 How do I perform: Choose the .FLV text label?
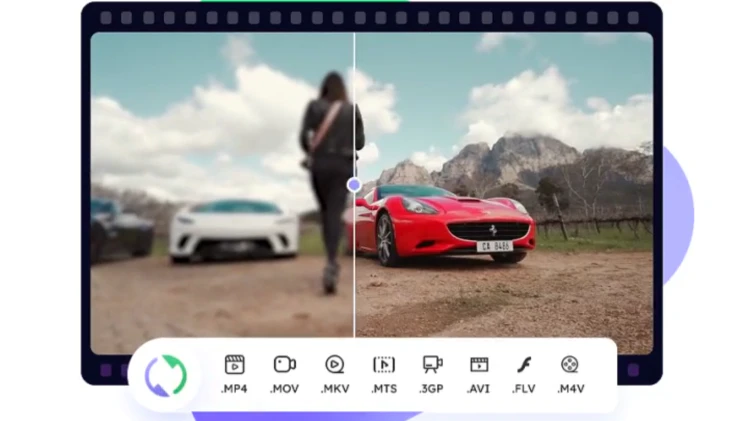click(x=524, y=389)
